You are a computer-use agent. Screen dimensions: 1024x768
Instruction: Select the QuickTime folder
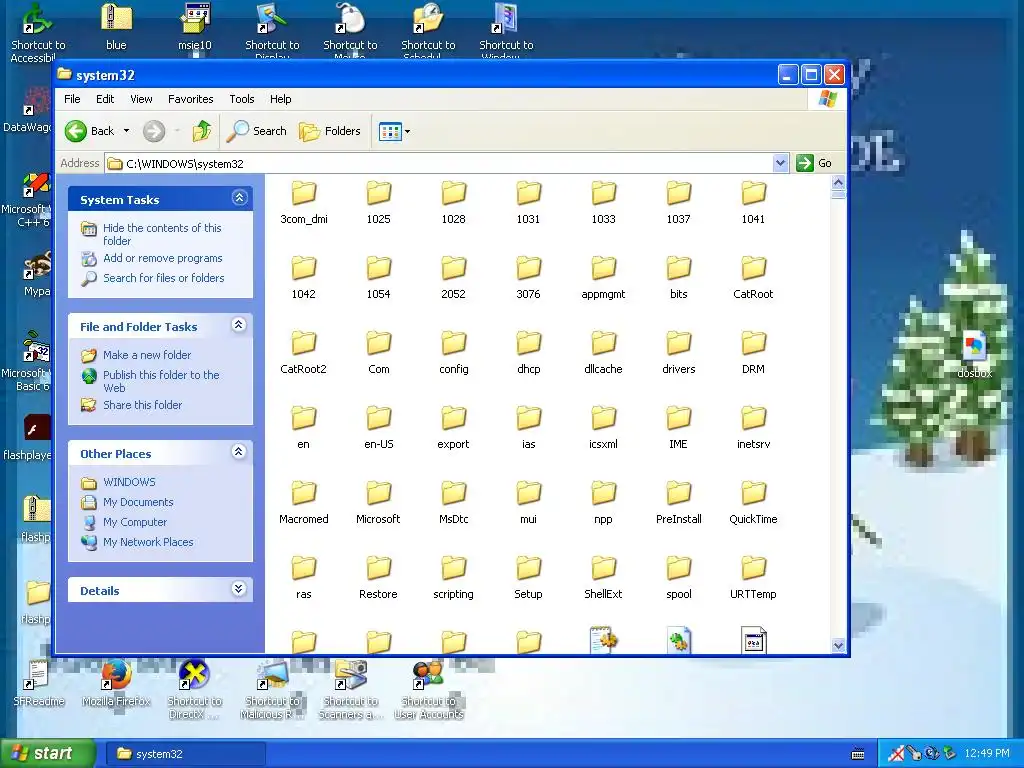click(x=753, y=504)
